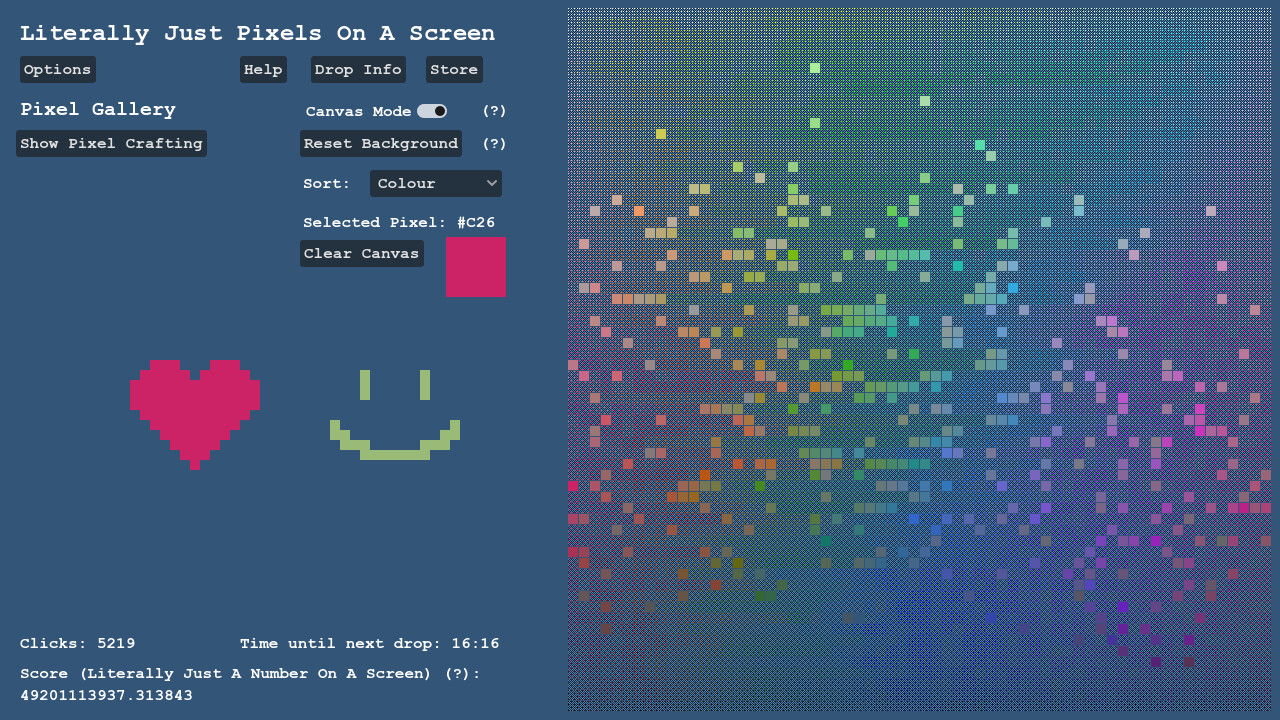Viewport: 1280px width, 720px height.
Task: Open the Store
Action: (x=453, y=69)
